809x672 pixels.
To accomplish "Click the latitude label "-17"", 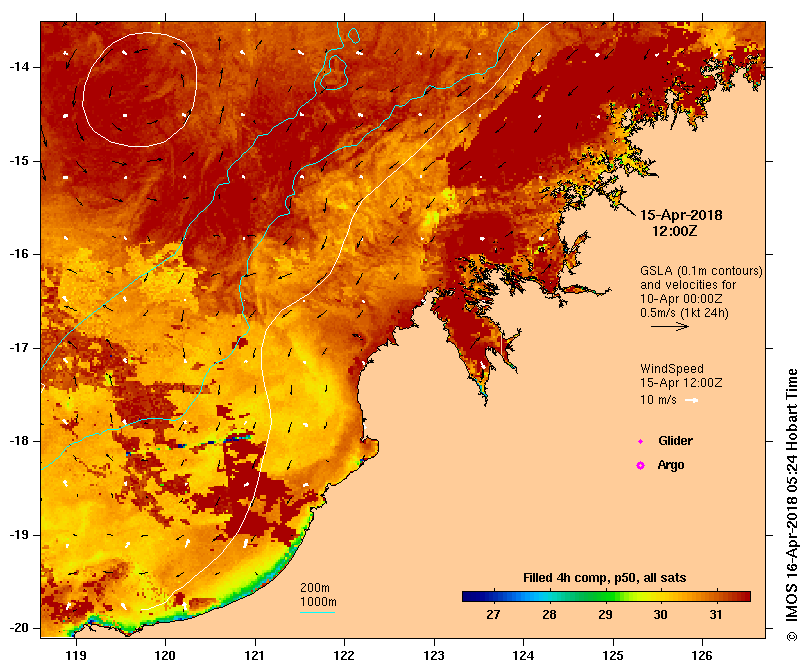I will (x=19, y=348).
